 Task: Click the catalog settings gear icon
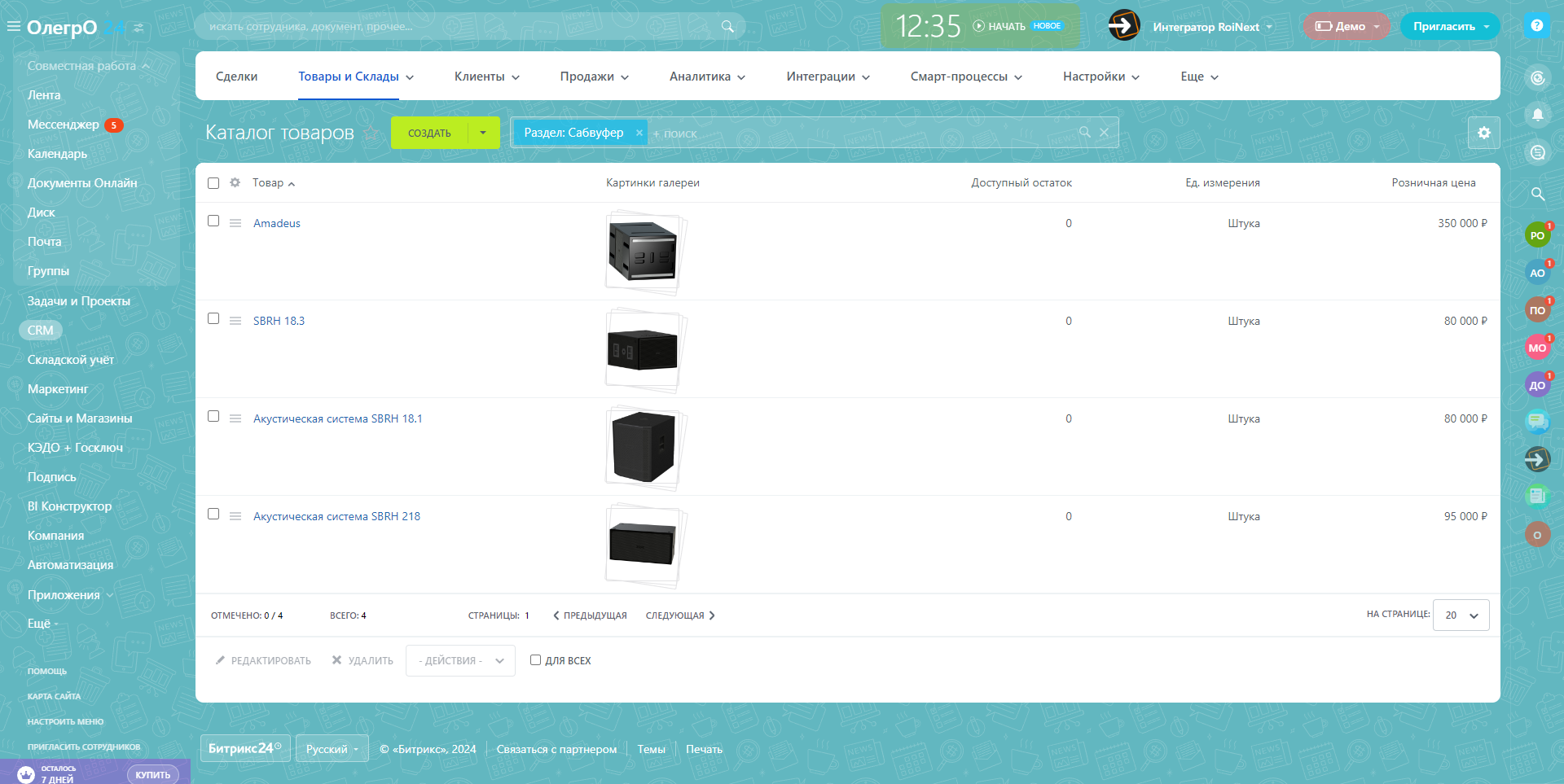click(1483, 133)
